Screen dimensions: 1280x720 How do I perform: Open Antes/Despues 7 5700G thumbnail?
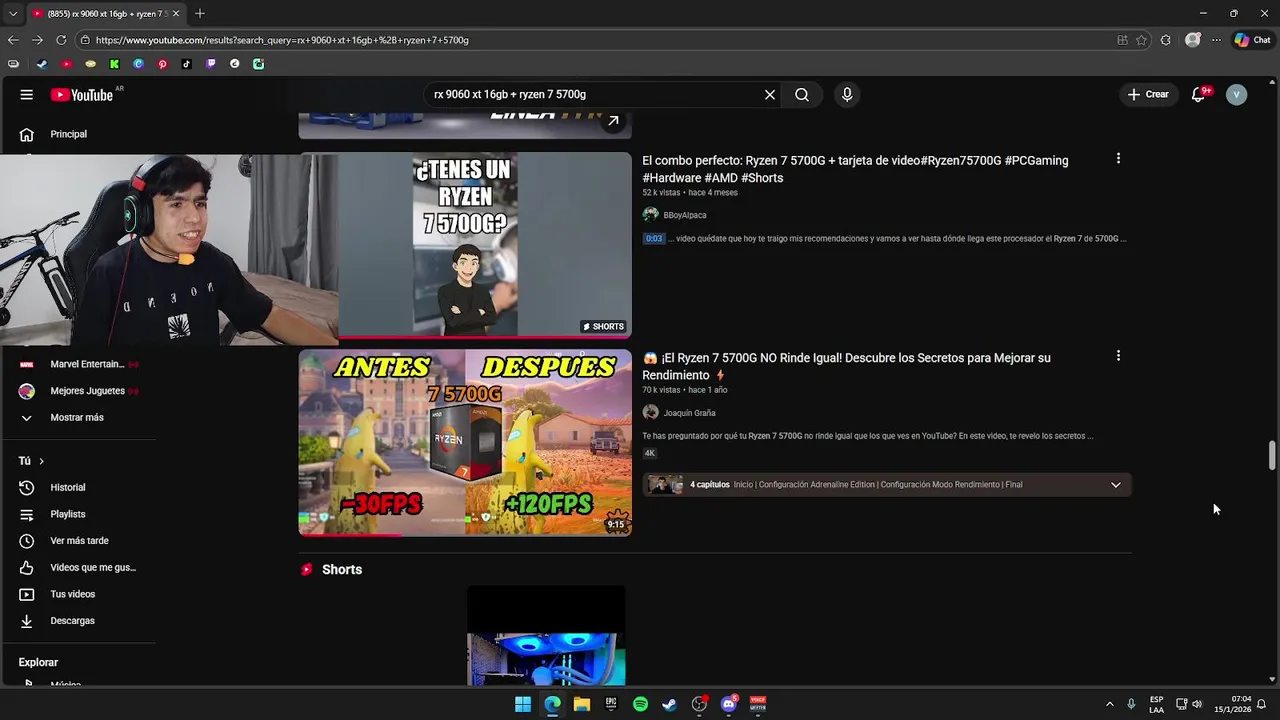[465, 443]
